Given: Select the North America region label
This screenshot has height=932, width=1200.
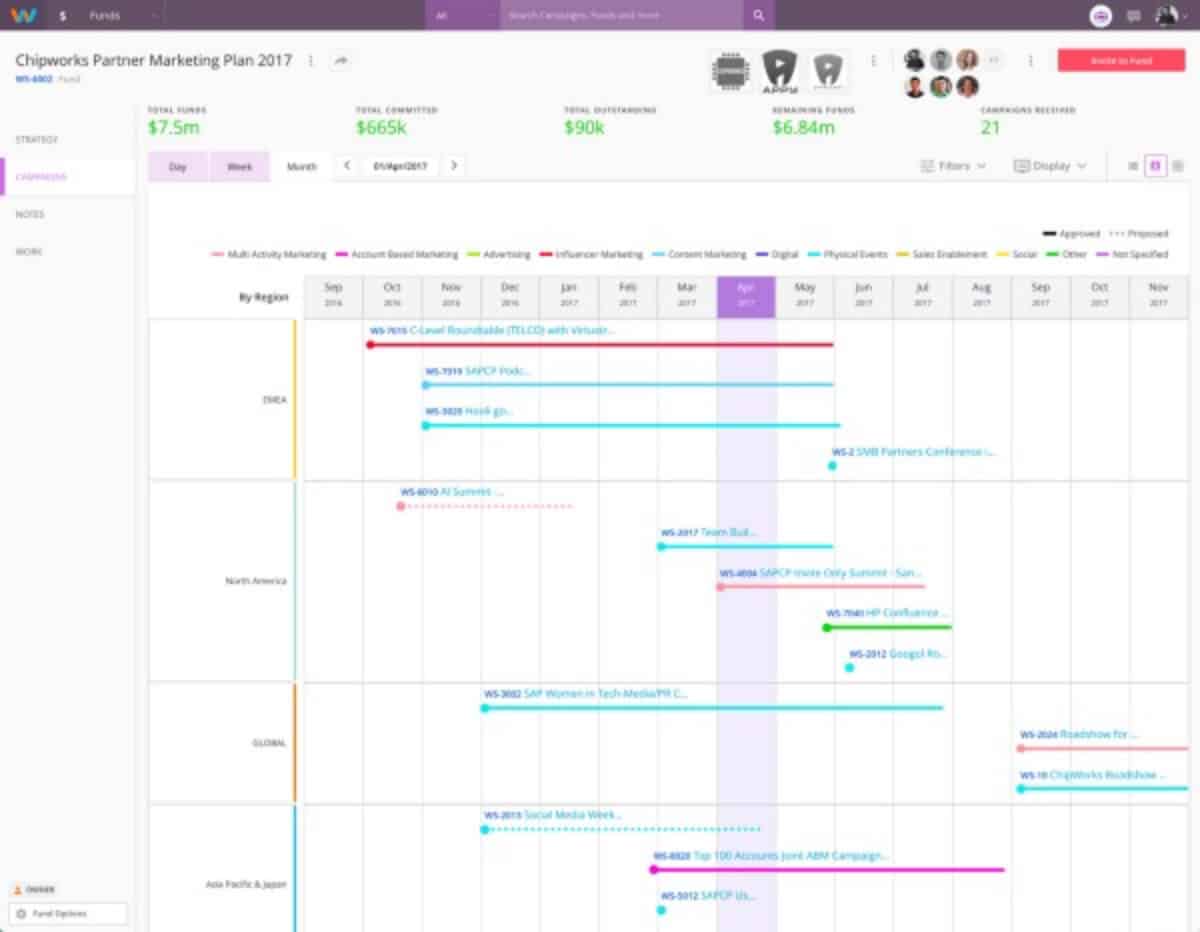Looking at the screenshot, I should click(x=256, y=581).
